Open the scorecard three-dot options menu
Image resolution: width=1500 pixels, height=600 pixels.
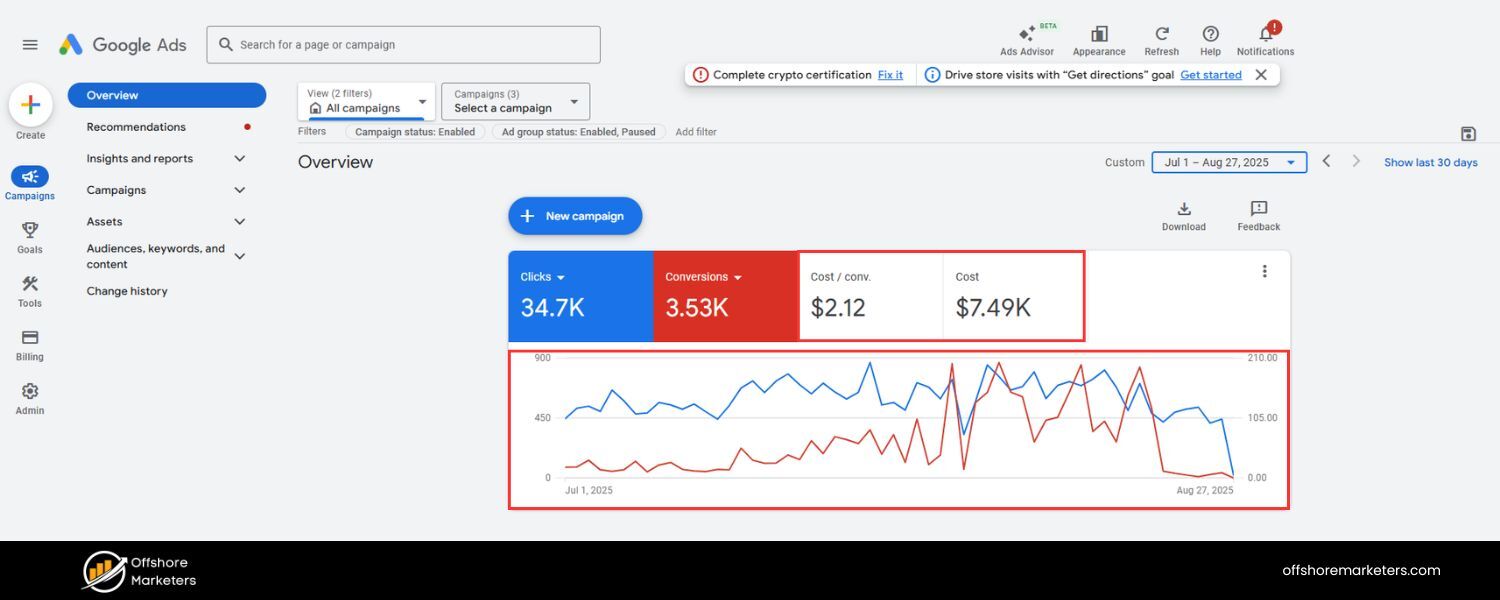tap(1264, 270)
